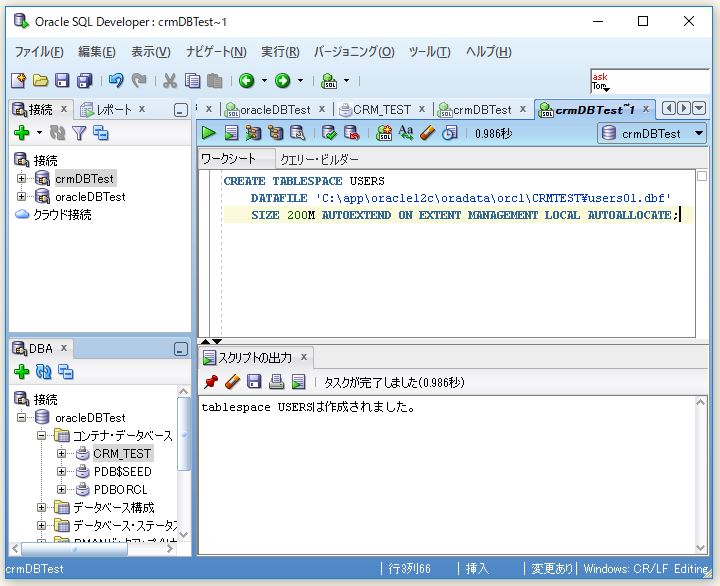Click the Save All icon
Image resolution: width=720 pixels, height=586 pixels.
[84, 81]
